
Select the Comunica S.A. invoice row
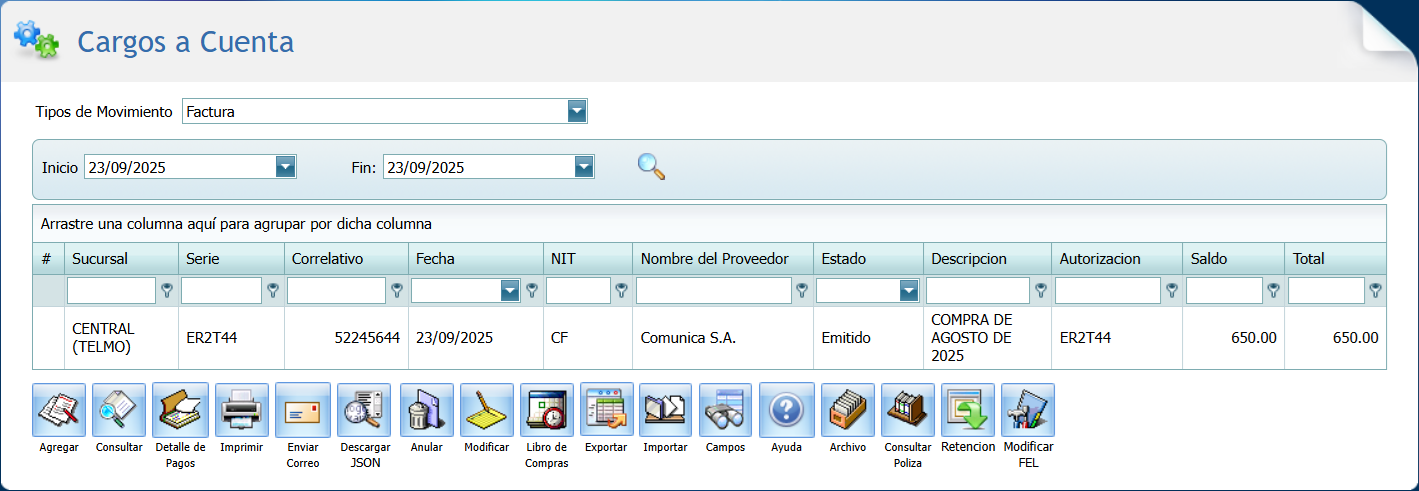point(688,338)
